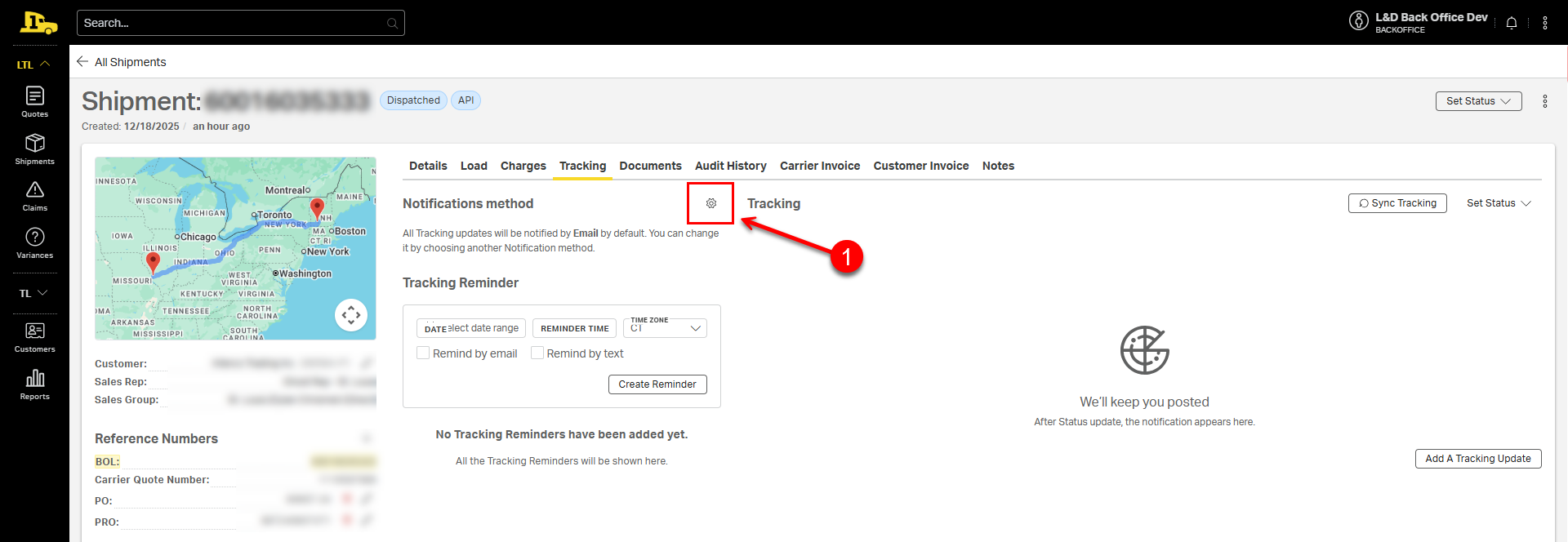Open Tracking panel Set Status dropdown

(x=1499, y=203)
